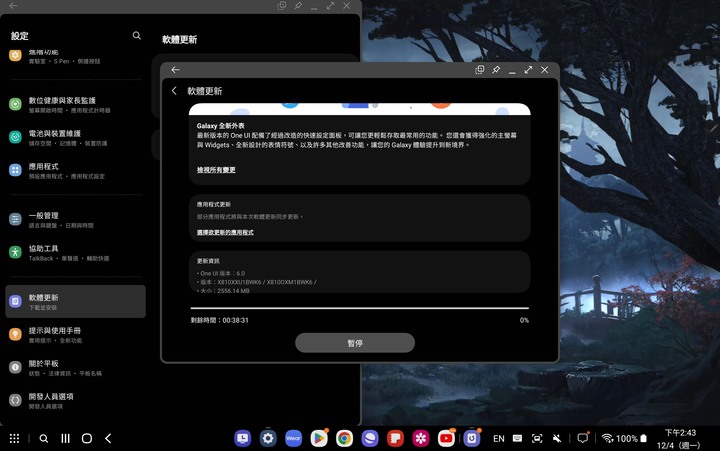
Task: Open Gallery flower app in taskbar
Action: point(421,439)
